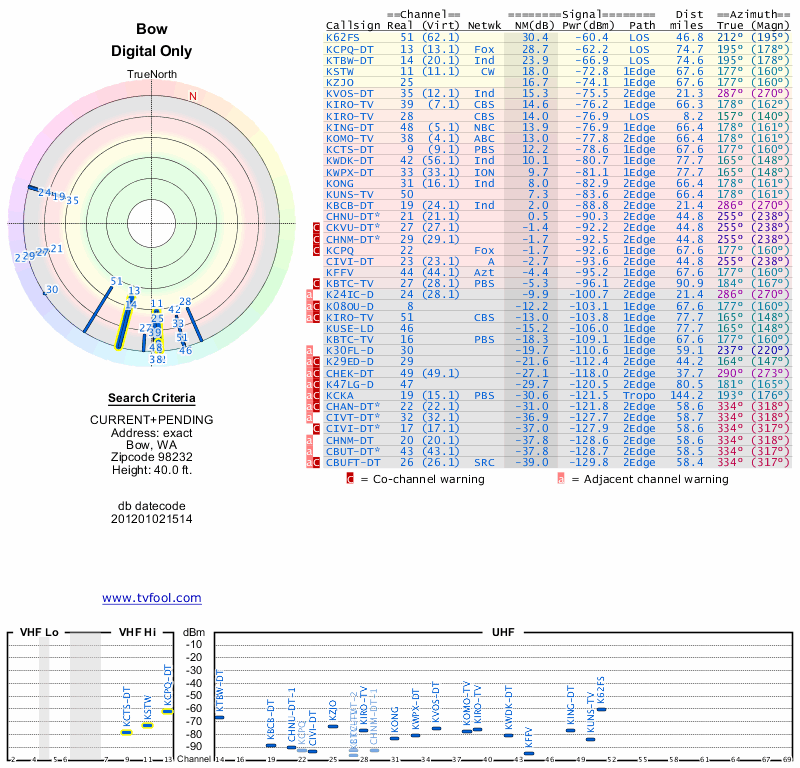The width and height of the screenshot is (800, 768).
Task: Click the KCTS-DT bar in the VHF Hi chart
Action: click(x=127, y=732)
